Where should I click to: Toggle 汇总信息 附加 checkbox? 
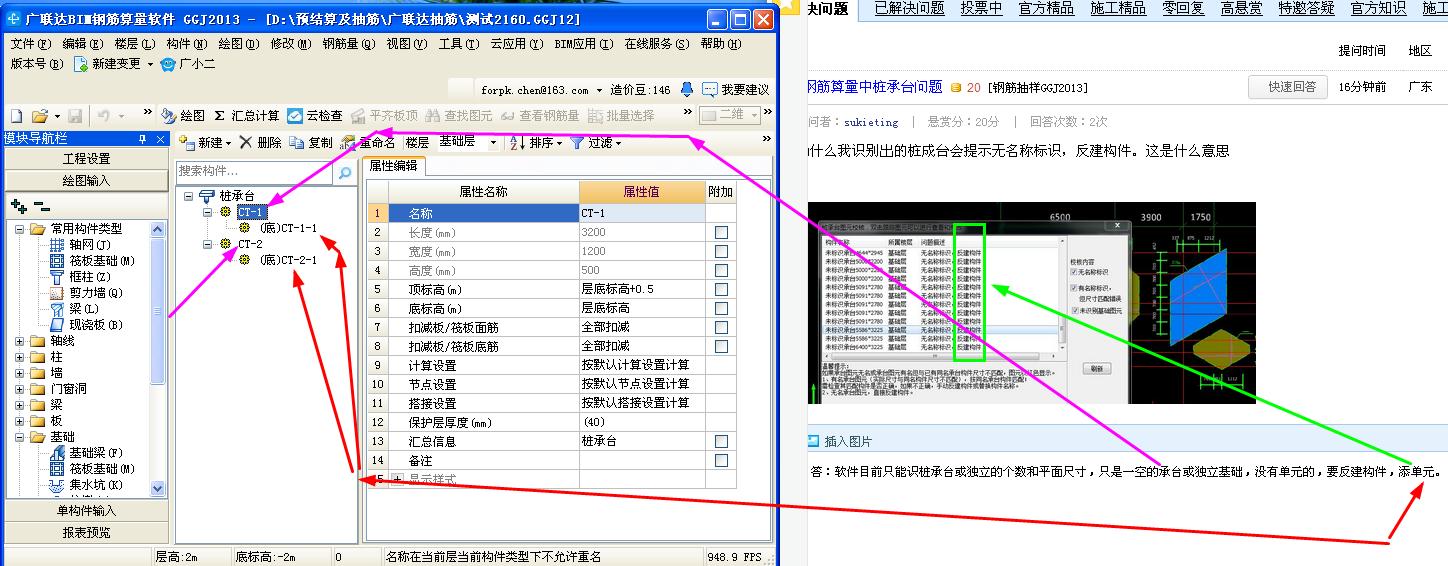click(x=721, y=441)
